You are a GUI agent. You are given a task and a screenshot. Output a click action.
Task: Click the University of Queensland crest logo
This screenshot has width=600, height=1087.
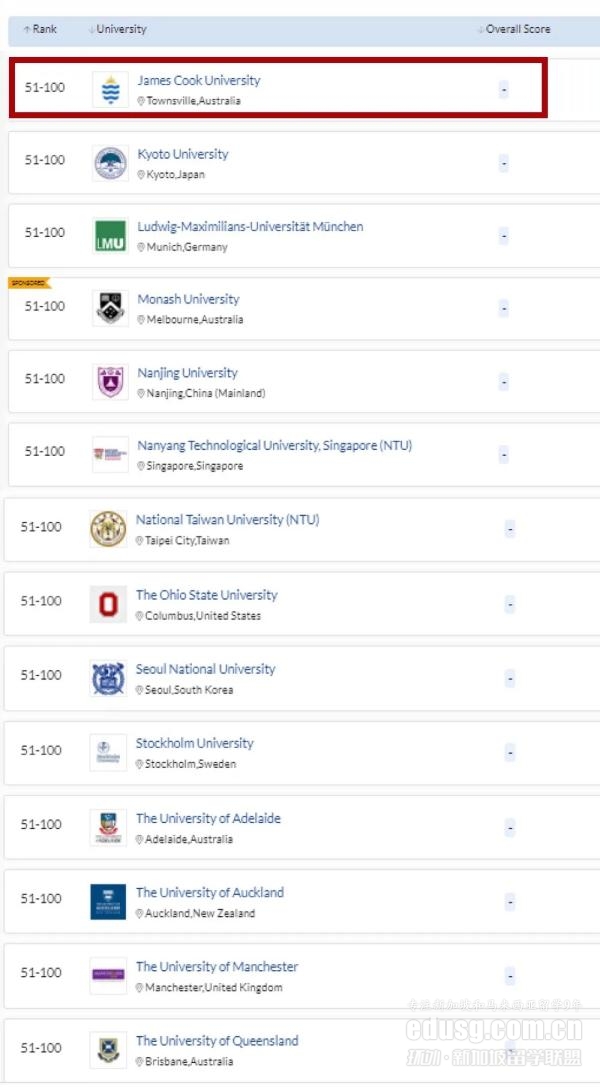[108, 1050]
